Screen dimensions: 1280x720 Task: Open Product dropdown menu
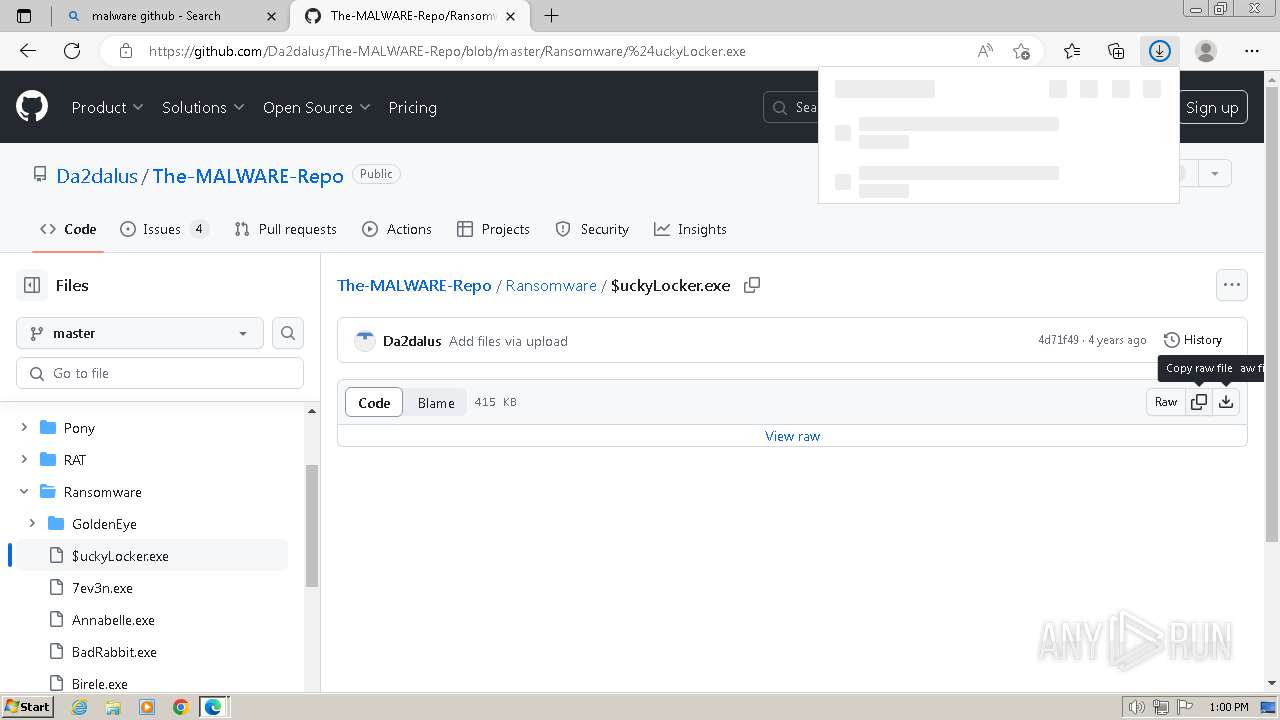[x=107, y=107]
